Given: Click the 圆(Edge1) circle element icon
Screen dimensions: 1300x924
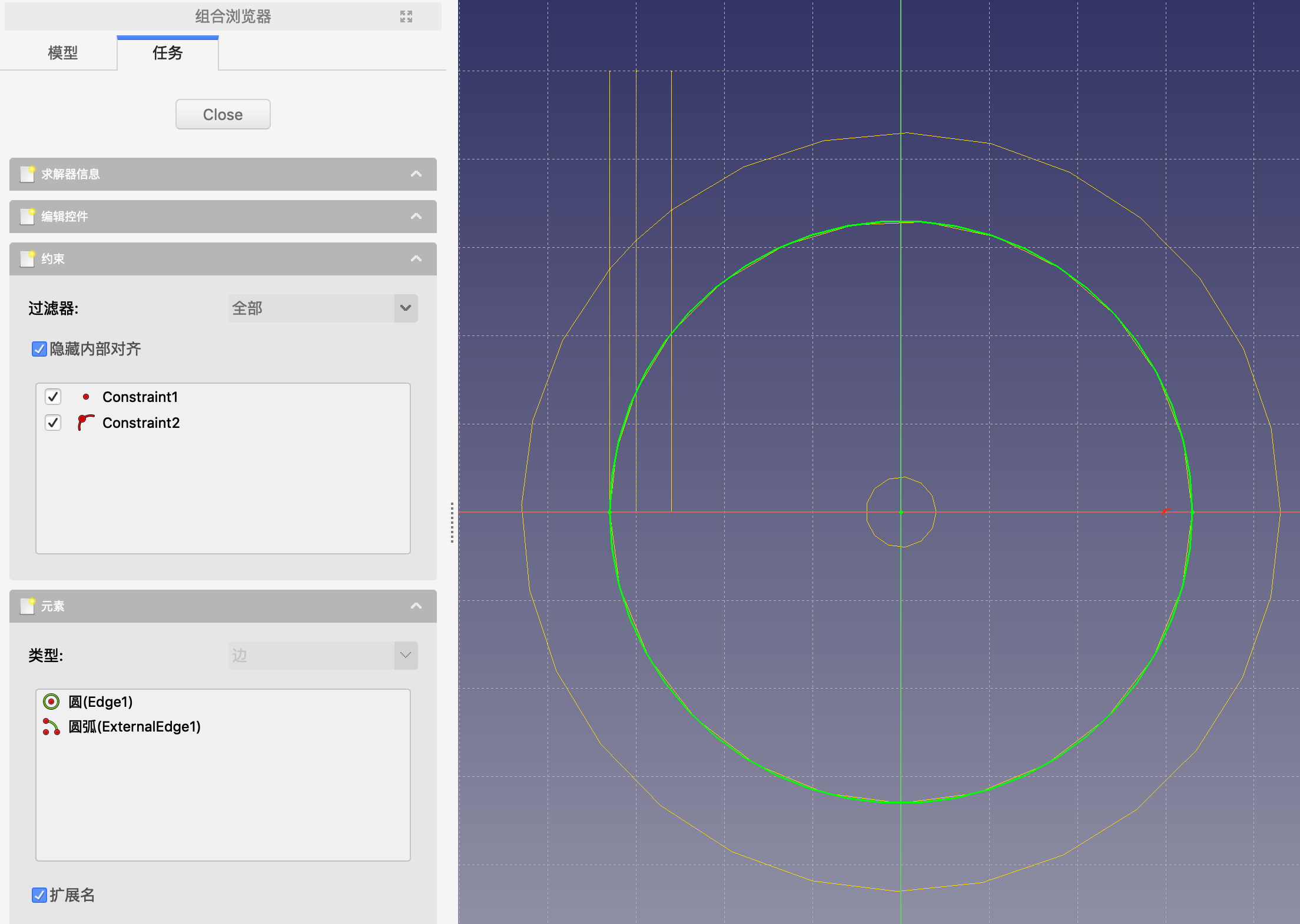Looking at the screenshot, I should pyautogui.click(x=52, y=702).
